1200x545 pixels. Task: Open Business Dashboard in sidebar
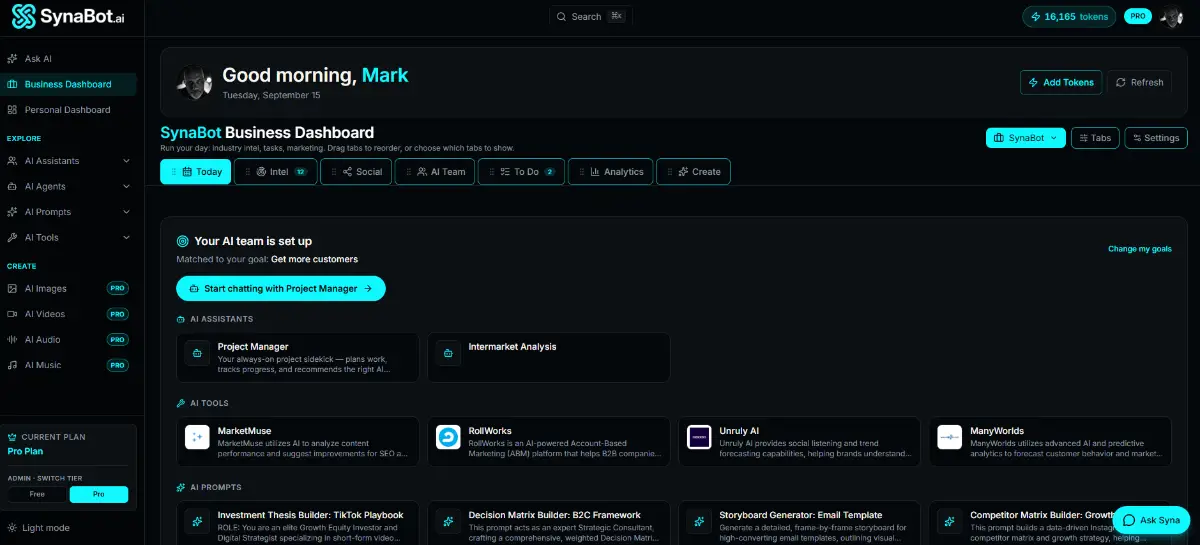[x=68, y=84]
